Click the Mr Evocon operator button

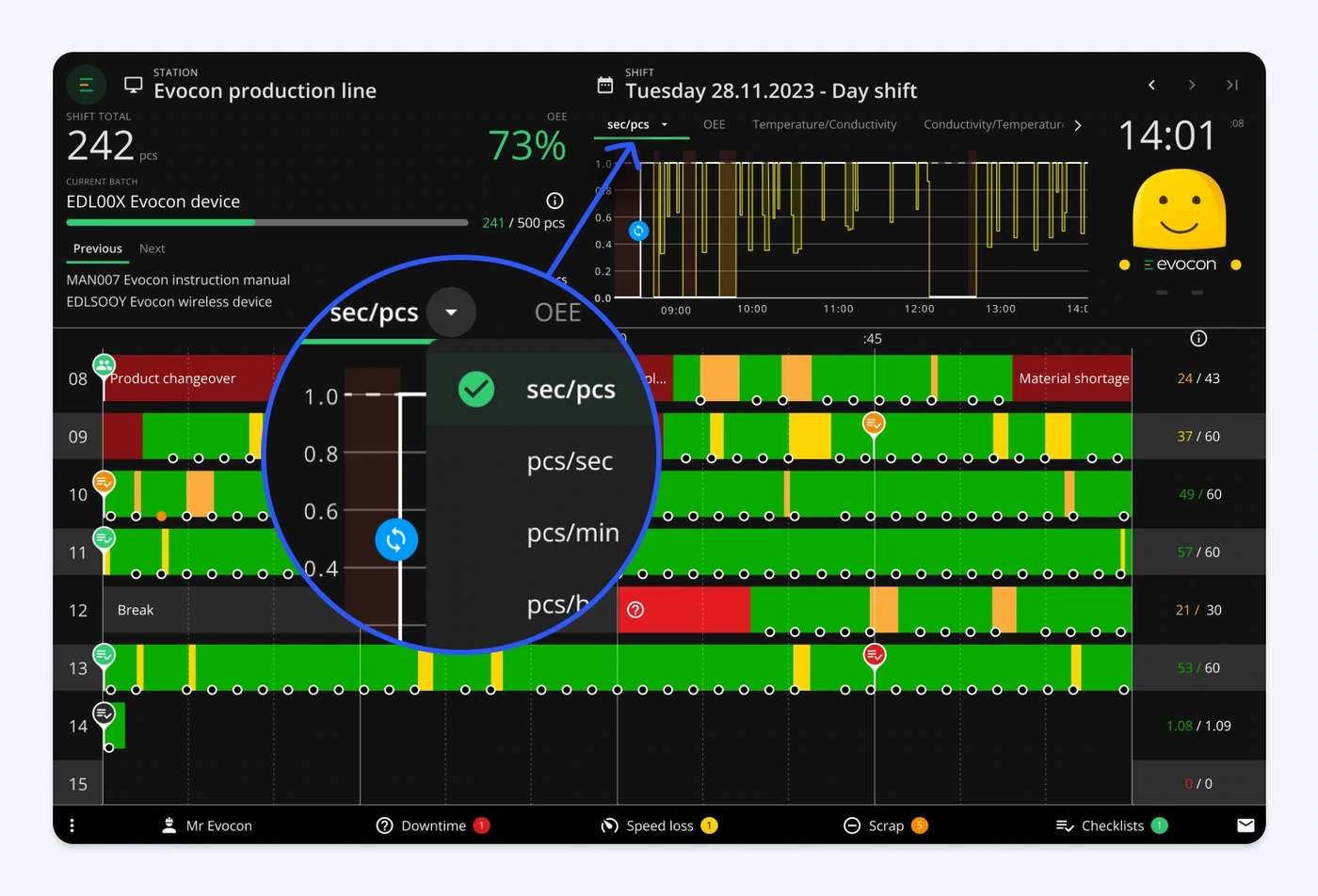tap(207, 825)
